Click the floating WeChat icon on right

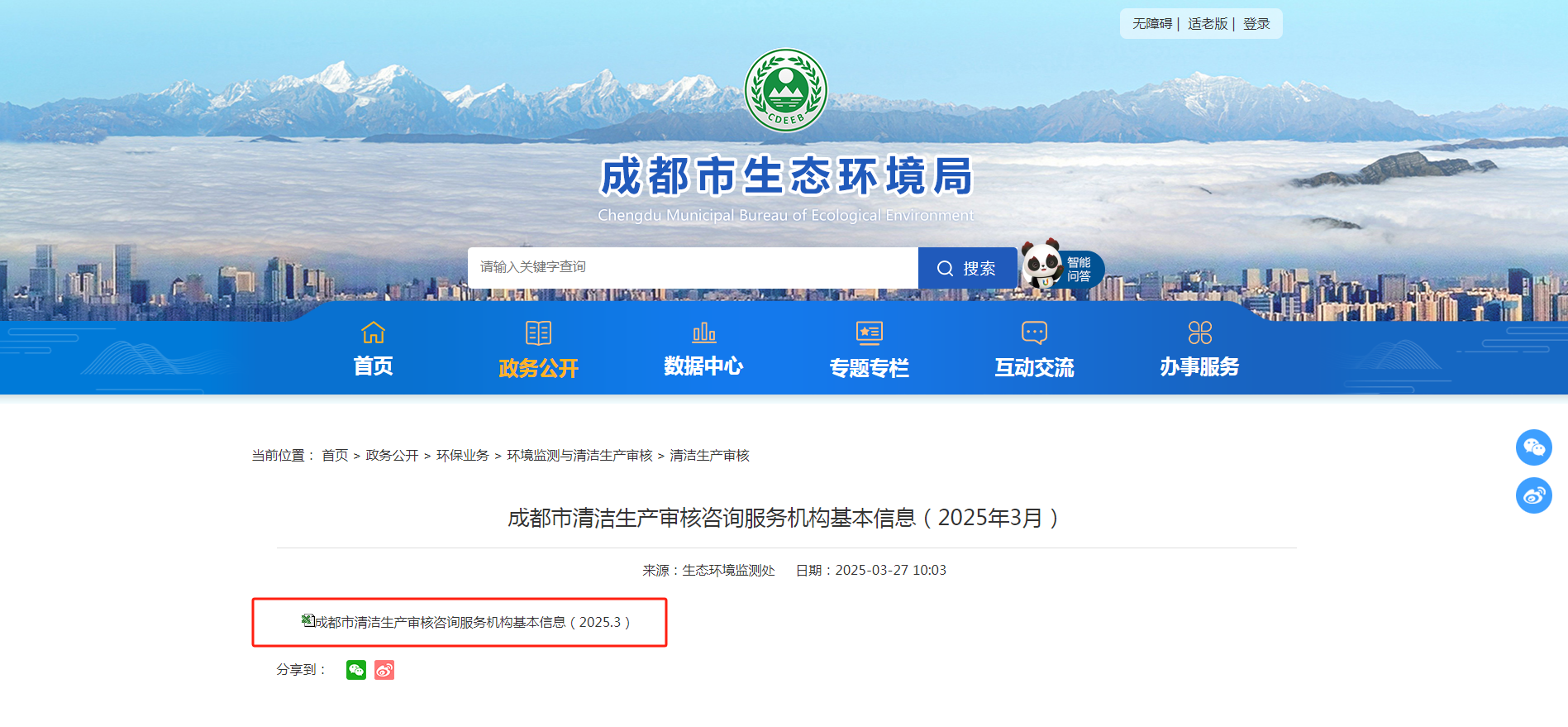(x=1533, y=447)
